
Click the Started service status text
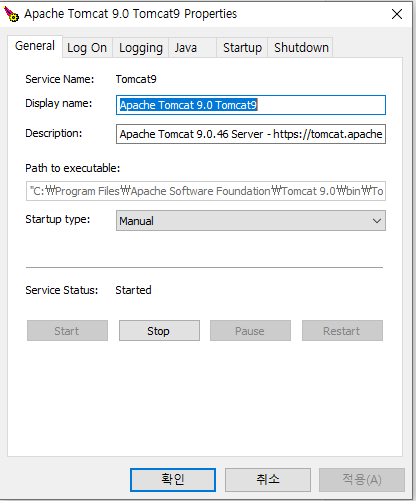[x=133, y=290]
